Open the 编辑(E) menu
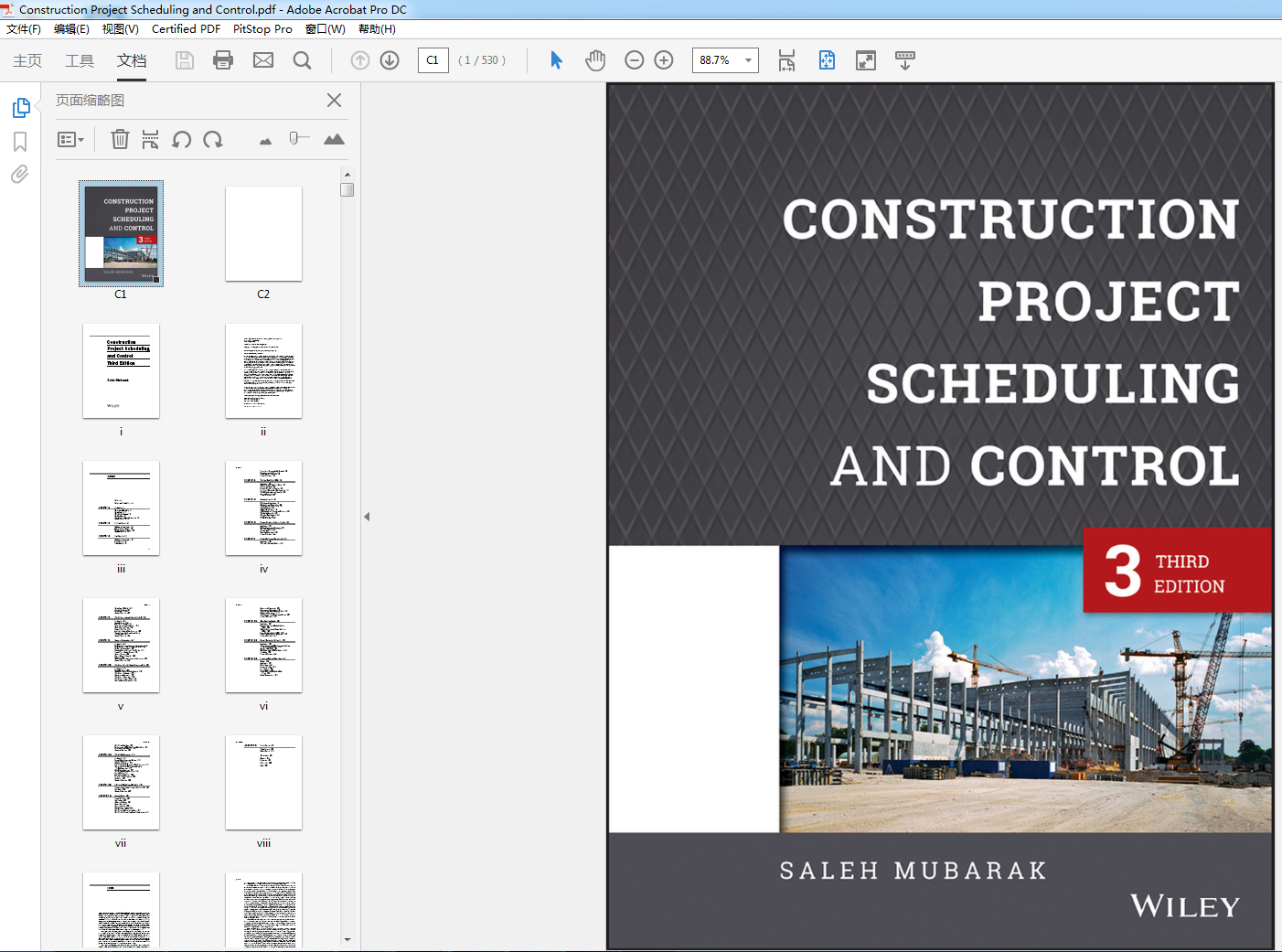This screenshot has height=952, width=1282. (x=71, y=28)
